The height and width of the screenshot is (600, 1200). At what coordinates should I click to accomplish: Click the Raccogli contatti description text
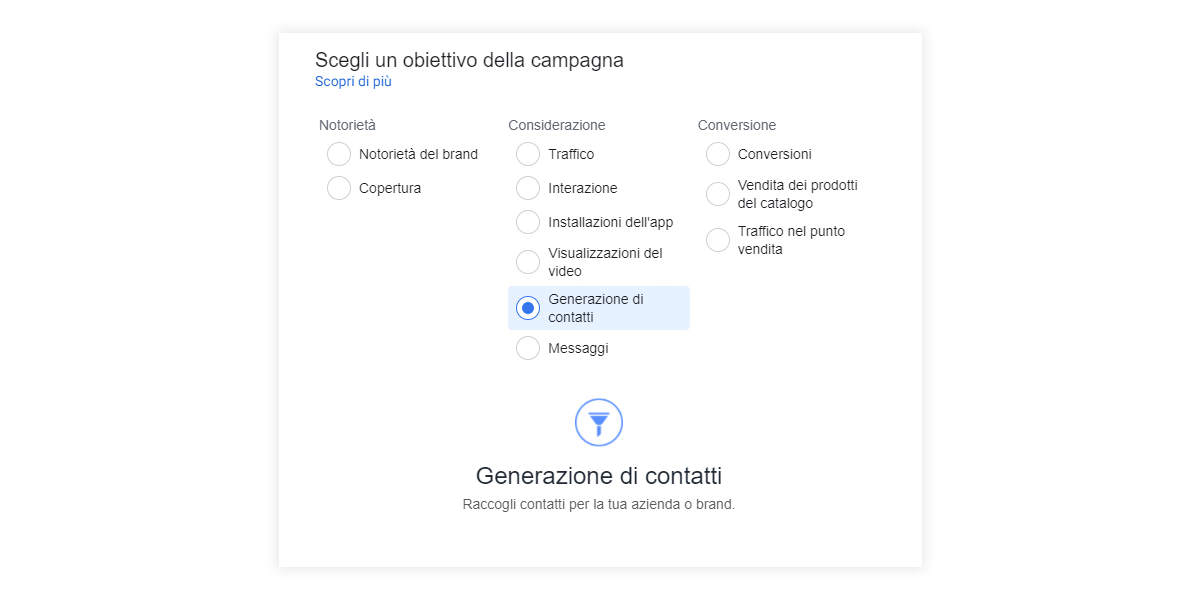pos(599,504)
